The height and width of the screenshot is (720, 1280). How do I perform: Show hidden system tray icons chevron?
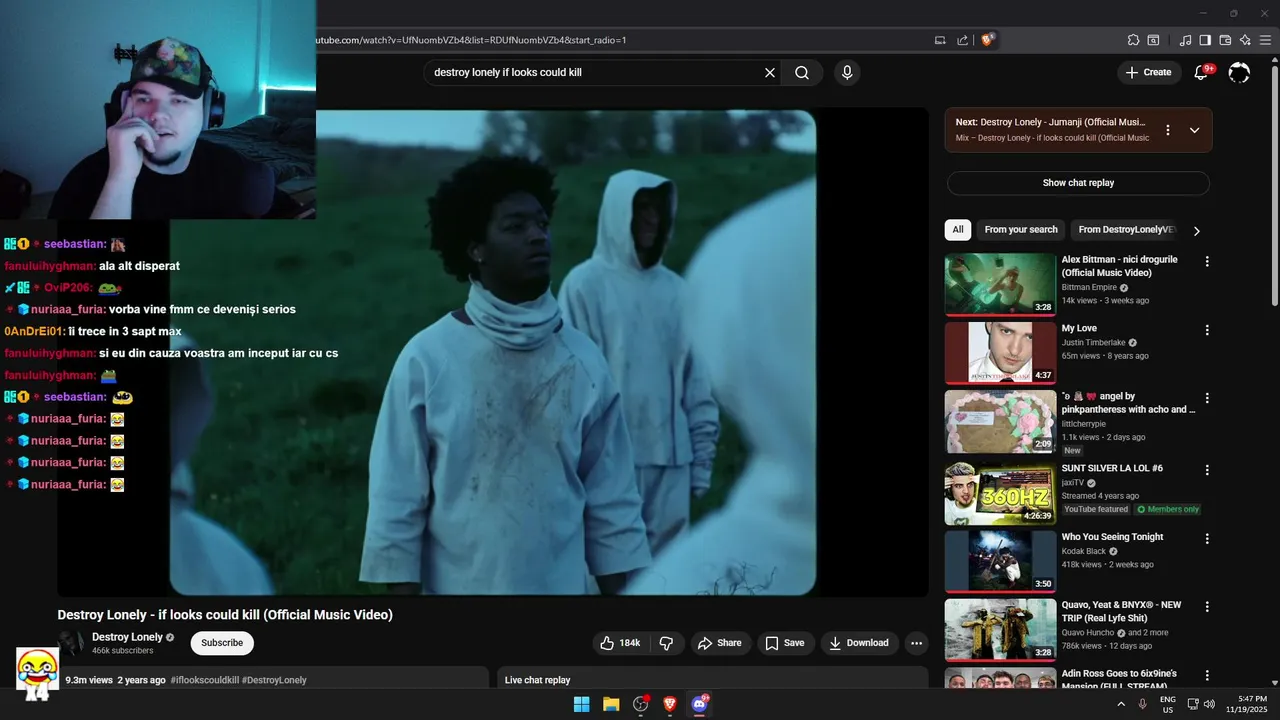pos(1121,704)
